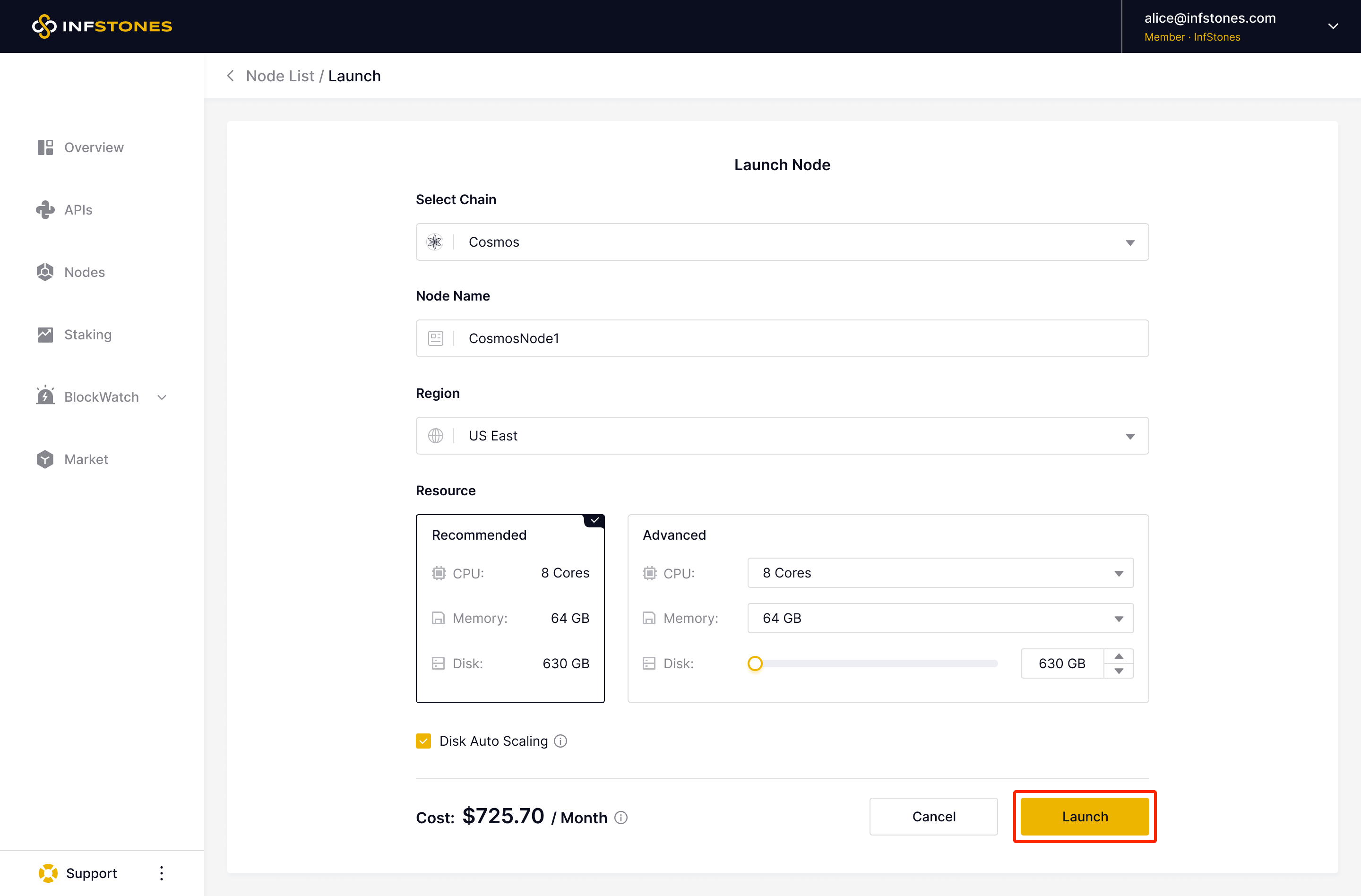Go to Nodes in the sidebar
The image size is (1361, 896).
point(84,272)
